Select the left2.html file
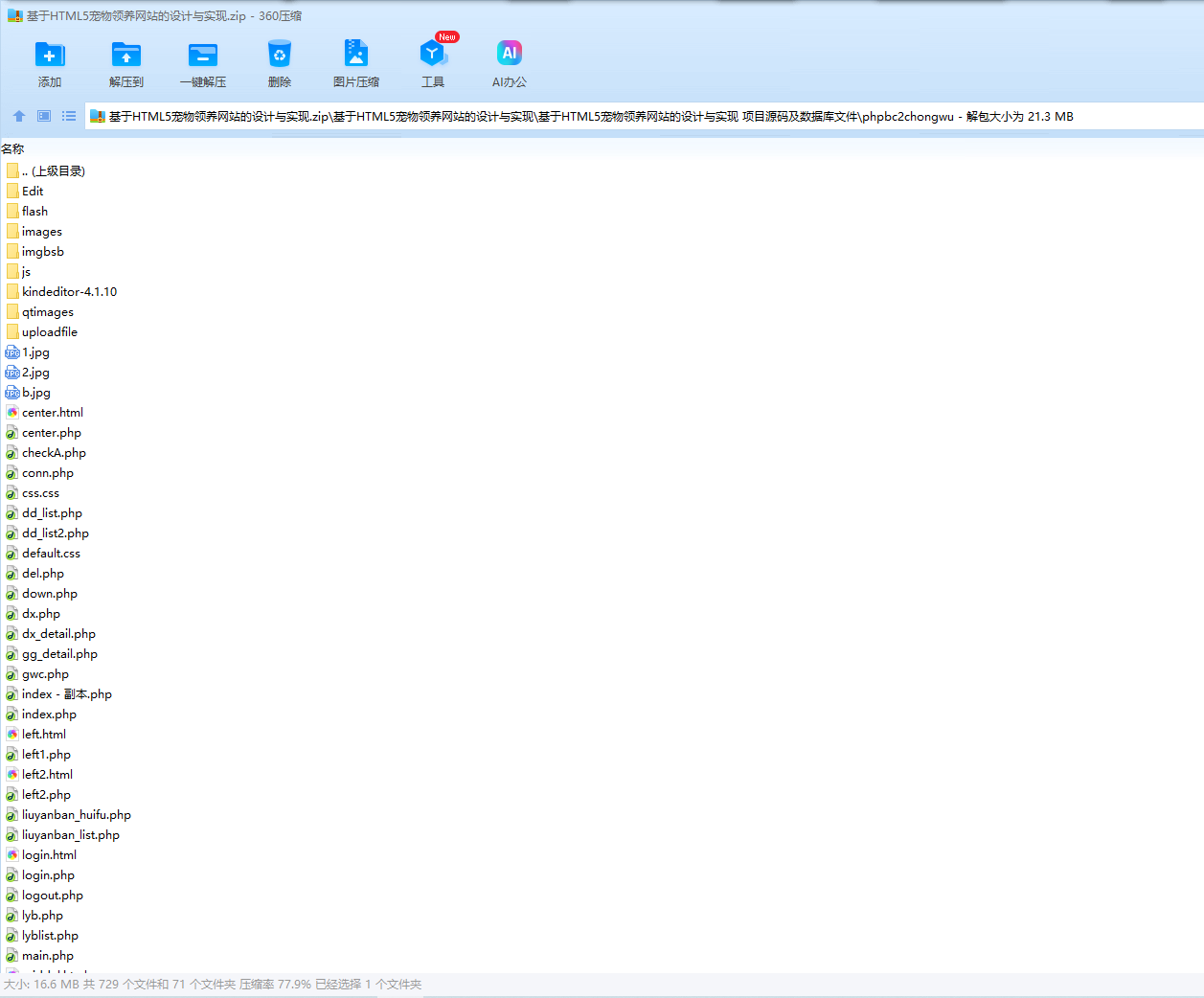Image resolution: width=1204 pixels, height=998 pixels. 39,774
